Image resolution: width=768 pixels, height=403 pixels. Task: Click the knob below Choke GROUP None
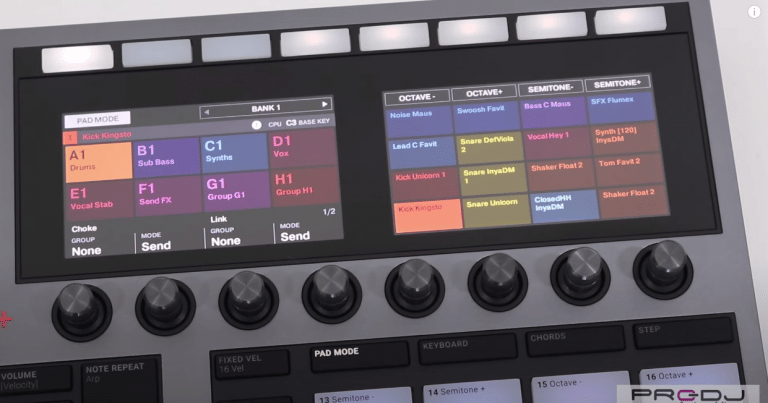[82, 312]
